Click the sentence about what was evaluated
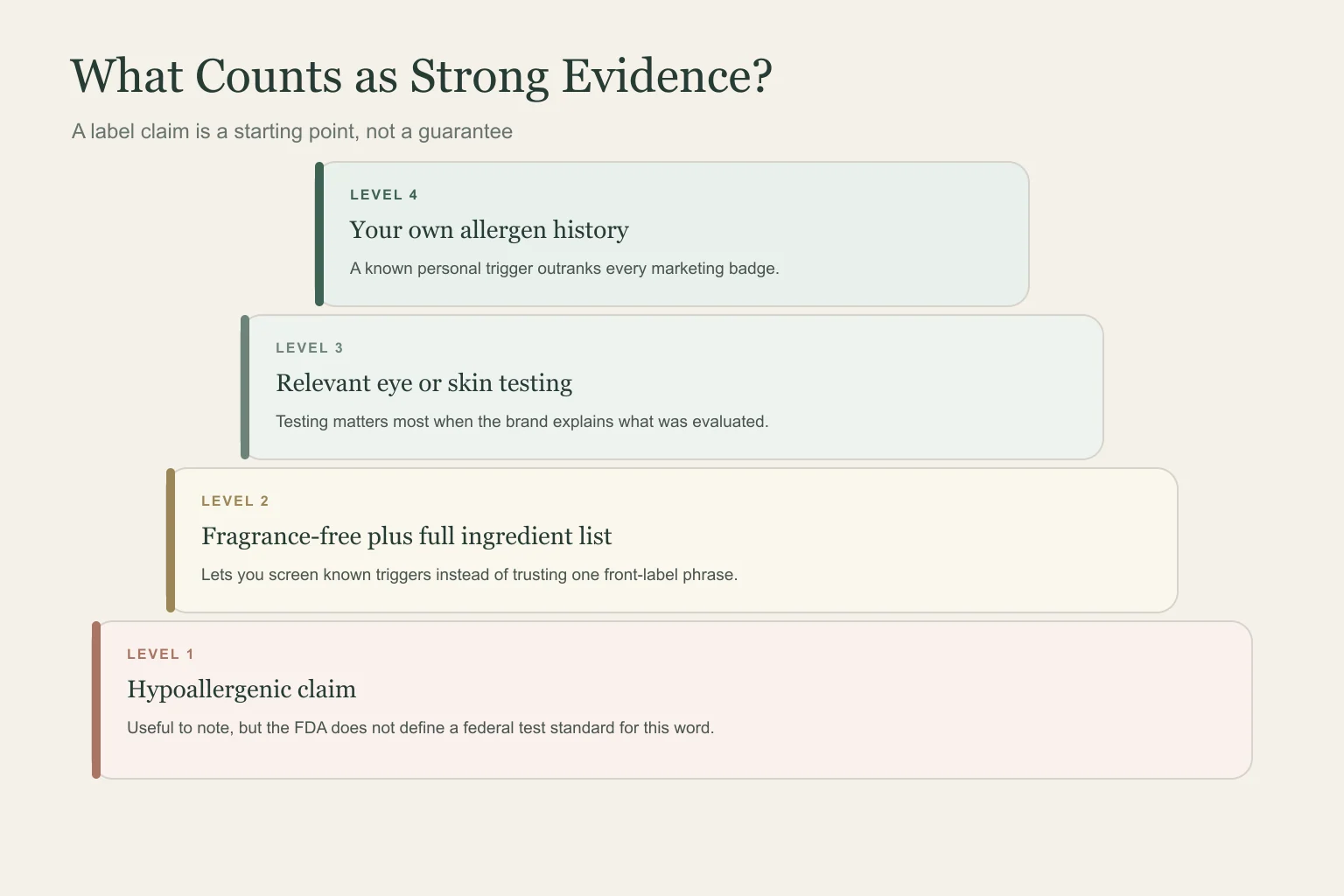The image size is (1344, 896). click(x=522, y=422)
